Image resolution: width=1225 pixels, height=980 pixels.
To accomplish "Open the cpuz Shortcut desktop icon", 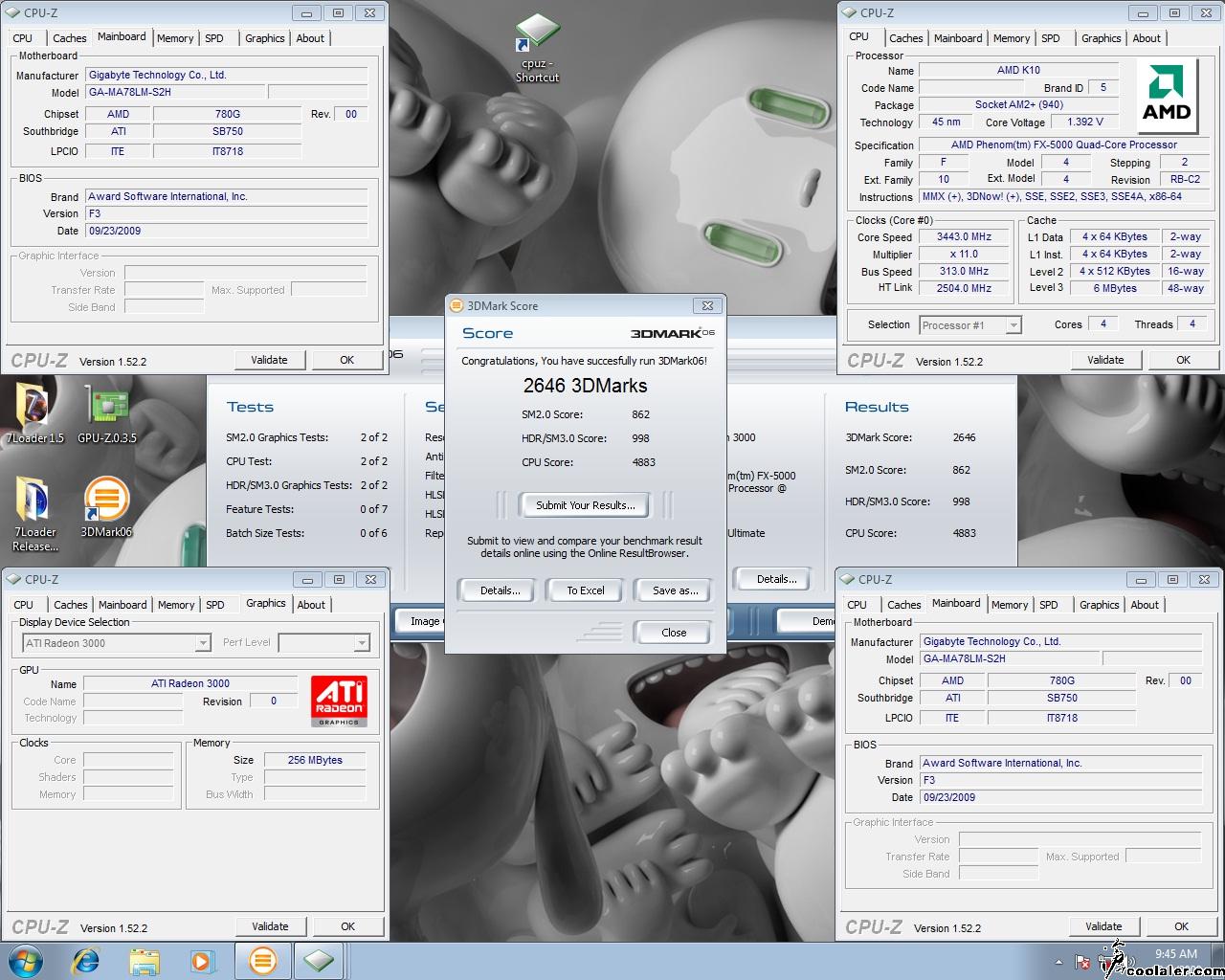I will click(x=537, y=48).
